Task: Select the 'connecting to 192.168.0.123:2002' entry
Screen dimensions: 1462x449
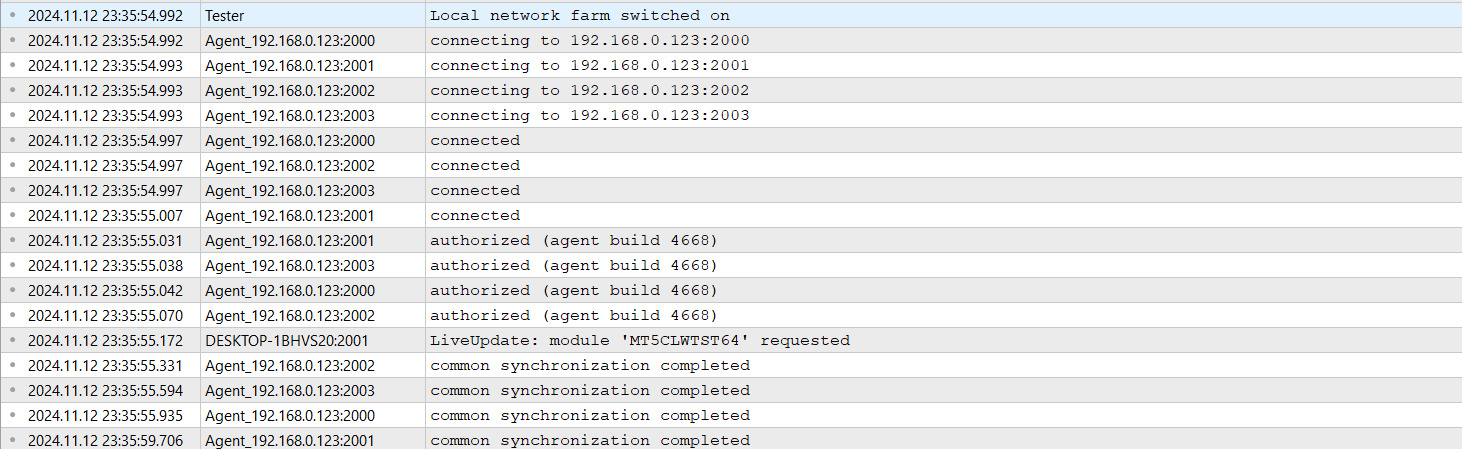Action: coord(589,90)
